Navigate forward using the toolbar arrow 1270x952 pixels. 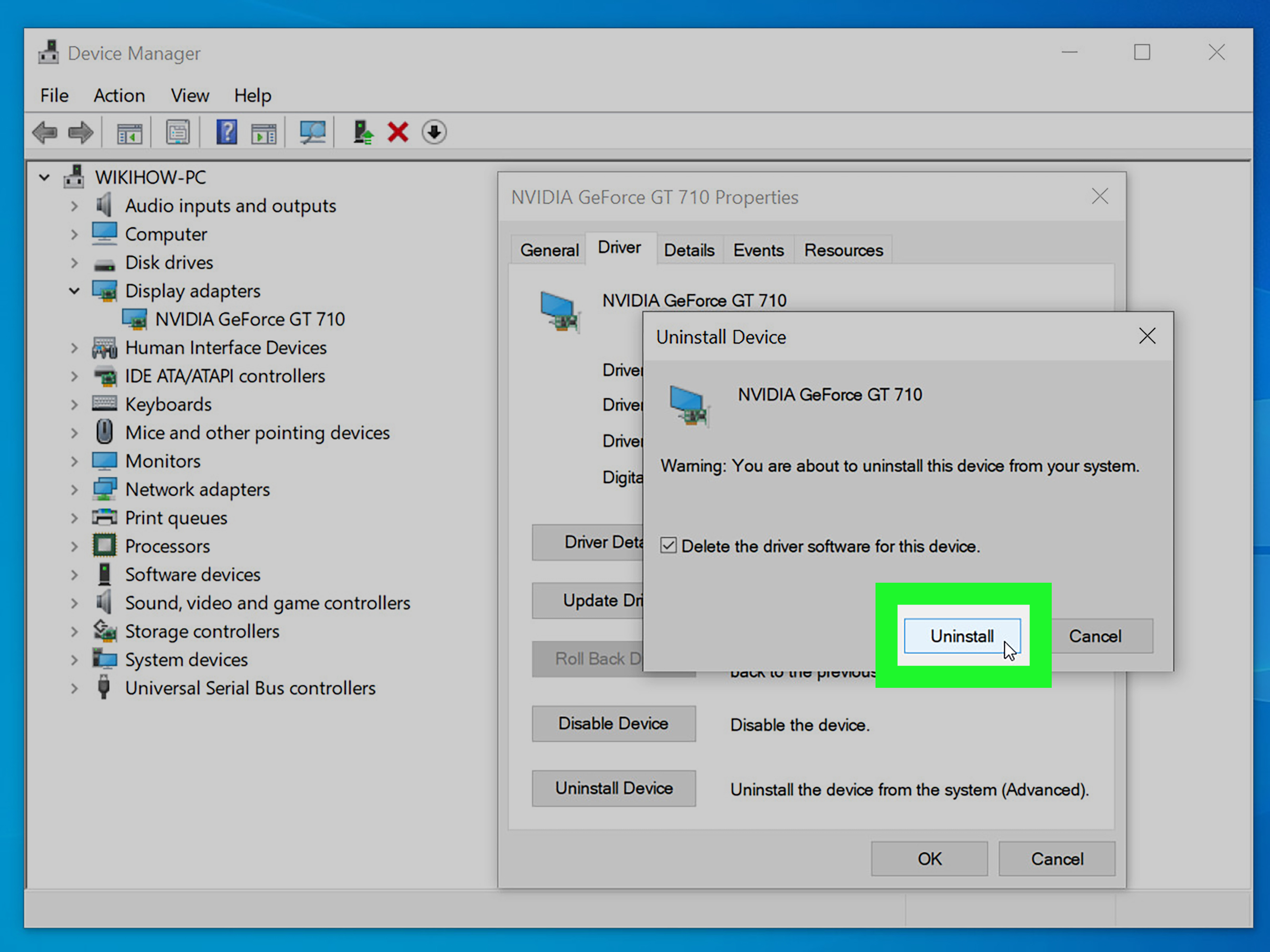81,132
